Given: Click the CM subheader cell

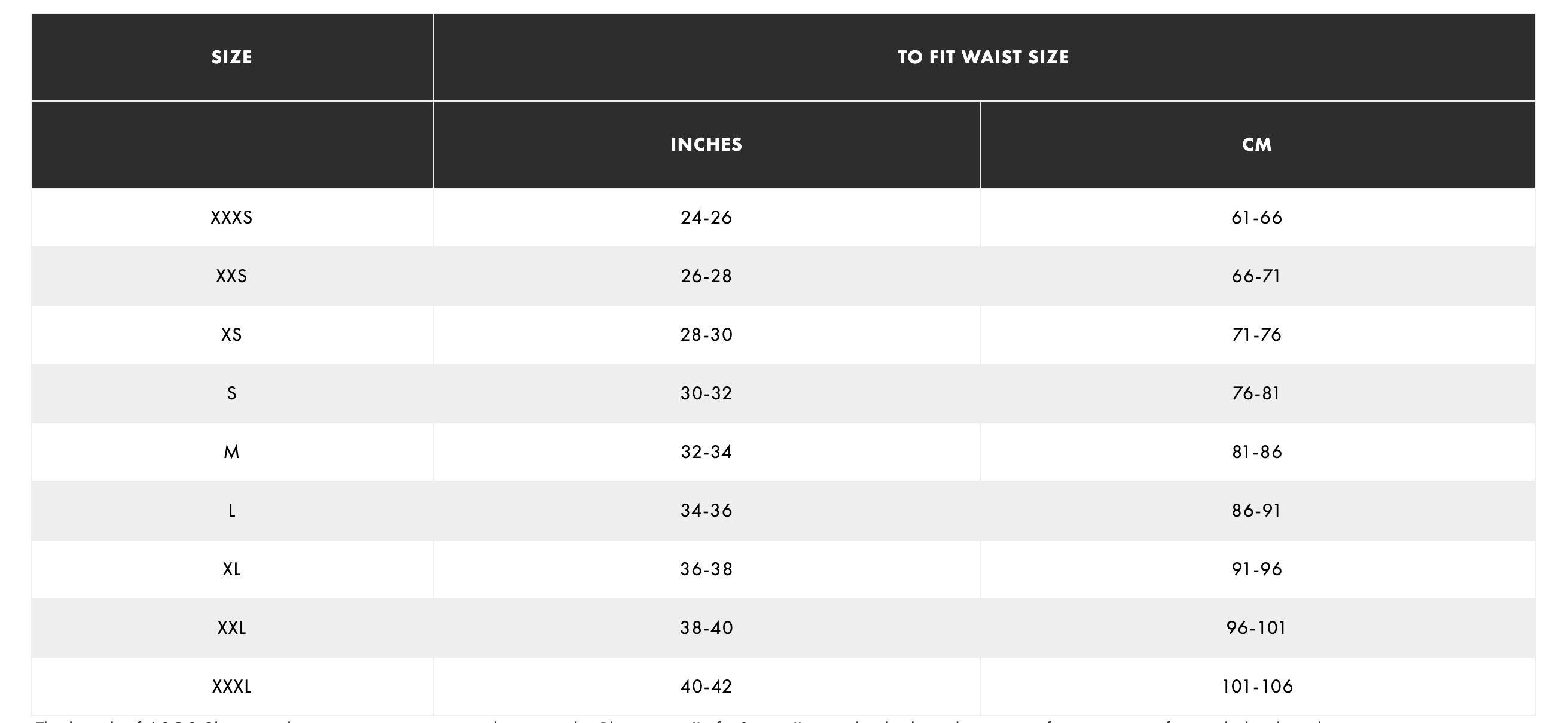Looking at the screenshot, I should (1257, 144).
